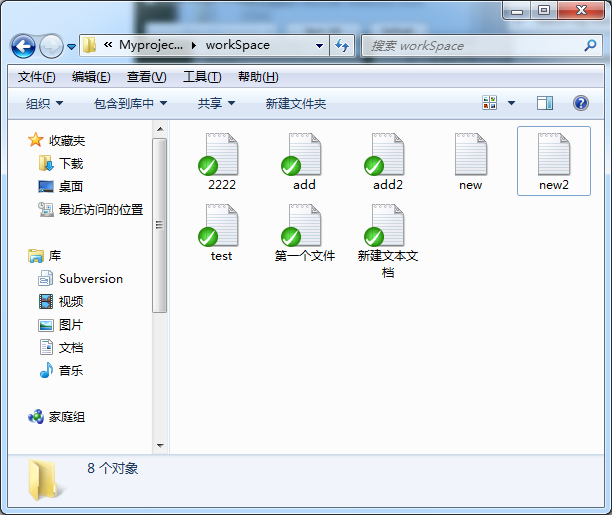Viewport: 612px width, 515px height.
Task: Open the address bar history dropdown
Action: tap(319, 46)
